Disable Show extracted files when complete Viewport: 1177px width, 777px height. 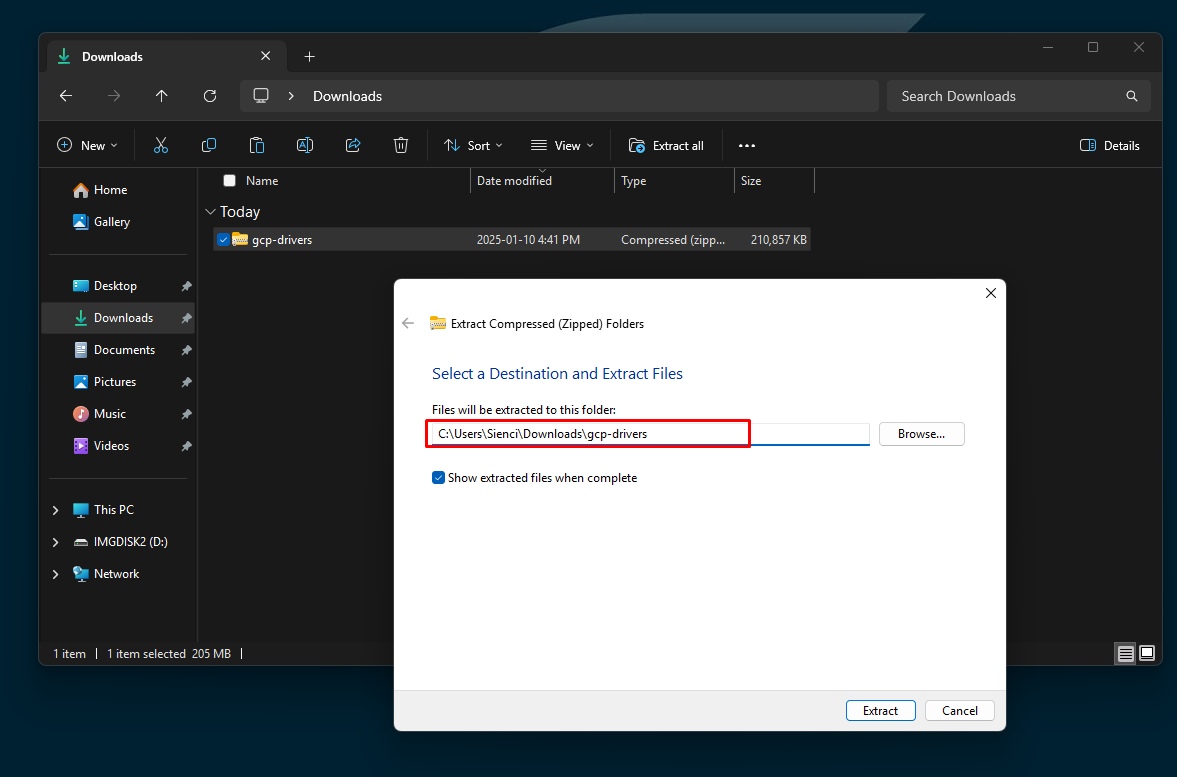click(x=438, y=477)
